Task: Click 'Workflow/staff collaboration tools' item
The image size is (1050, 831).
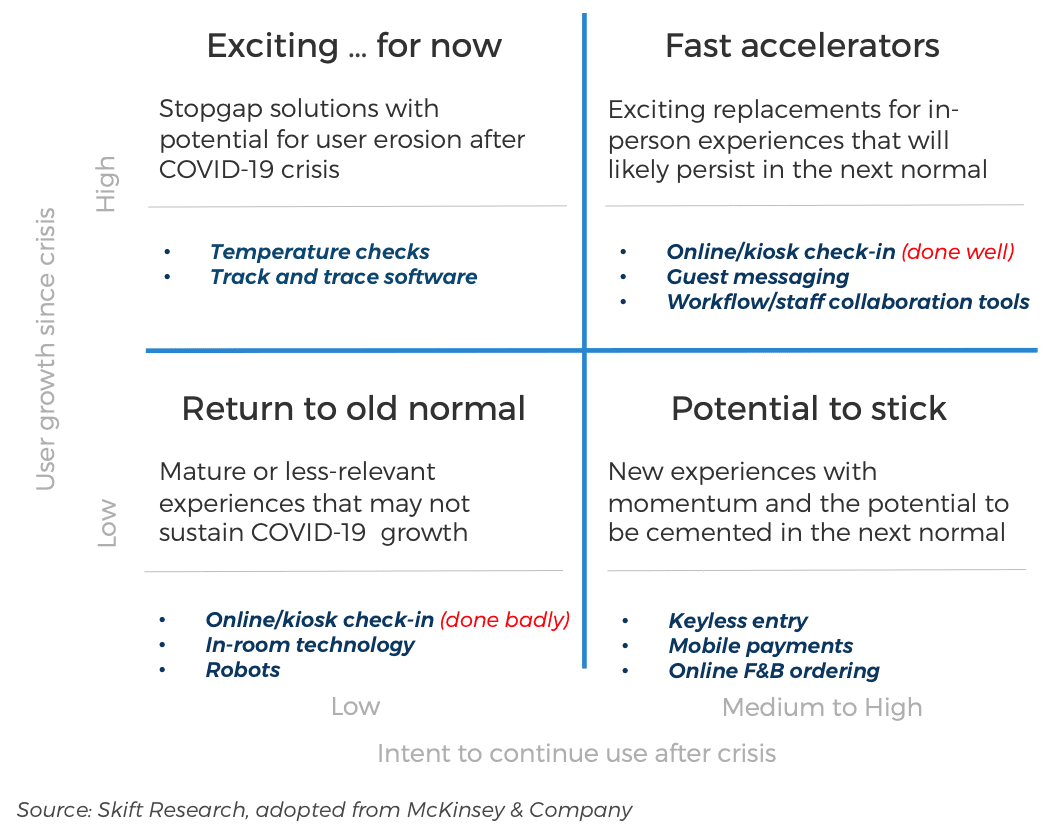Action: coord(848,302)
